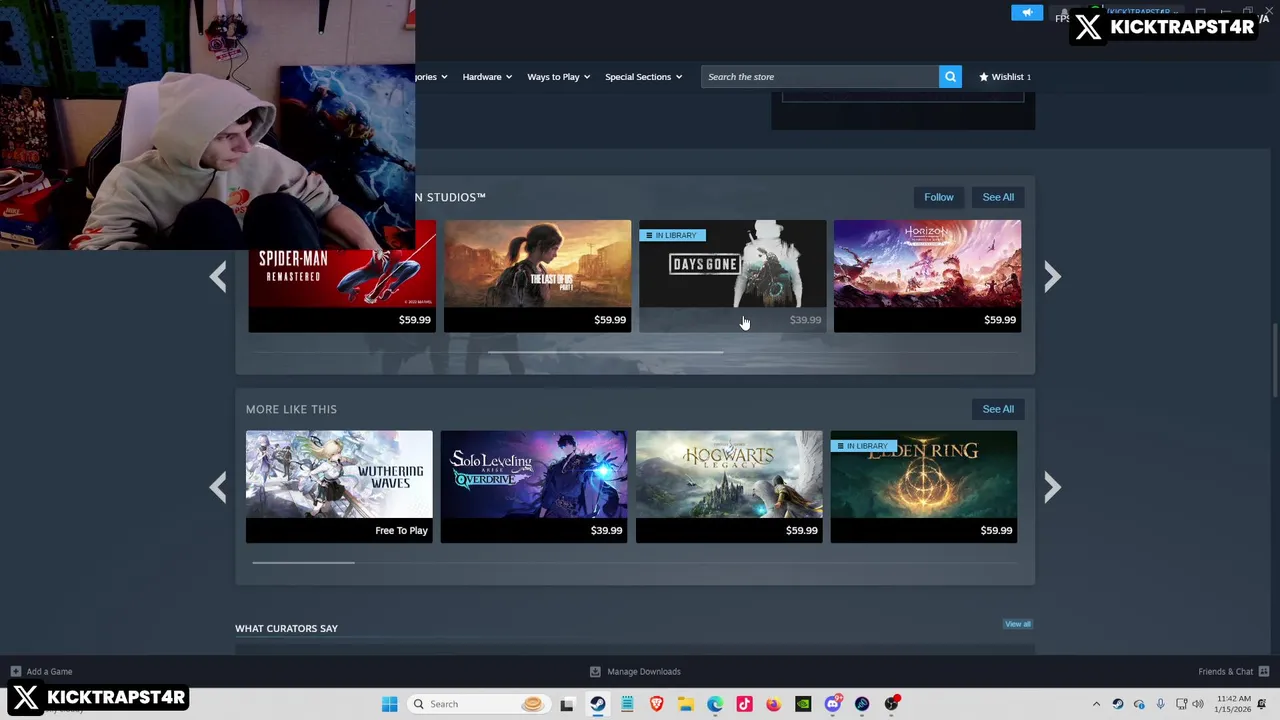Launch Brave browser from the taskbar
The height and width of the screenshot is (720, 1280).
656,704
